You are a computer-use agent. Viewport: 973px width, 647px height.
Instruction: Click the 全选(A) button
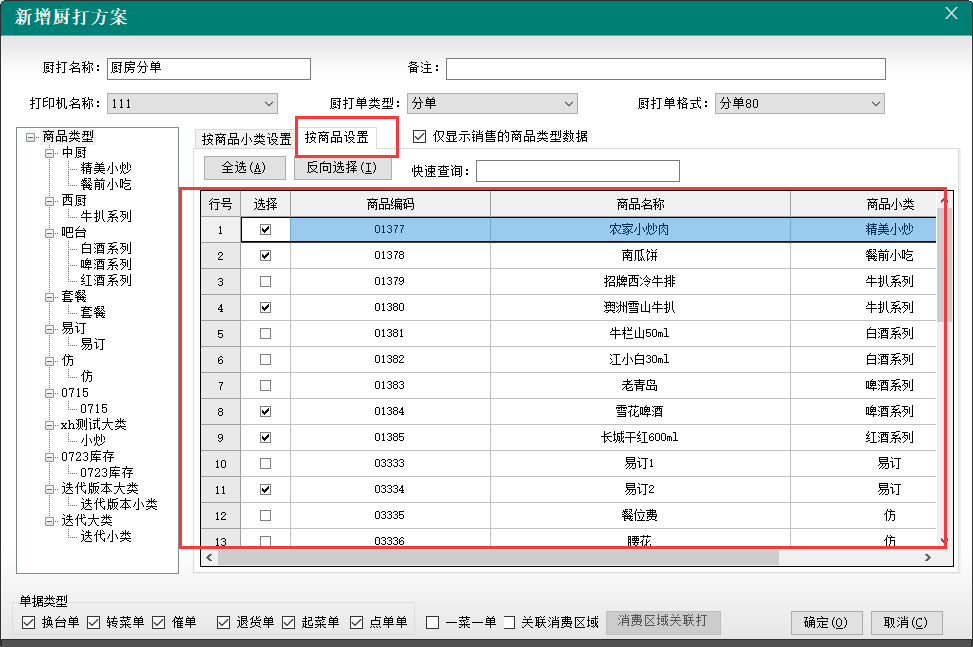pyautogui.click(x=244, y=167)
